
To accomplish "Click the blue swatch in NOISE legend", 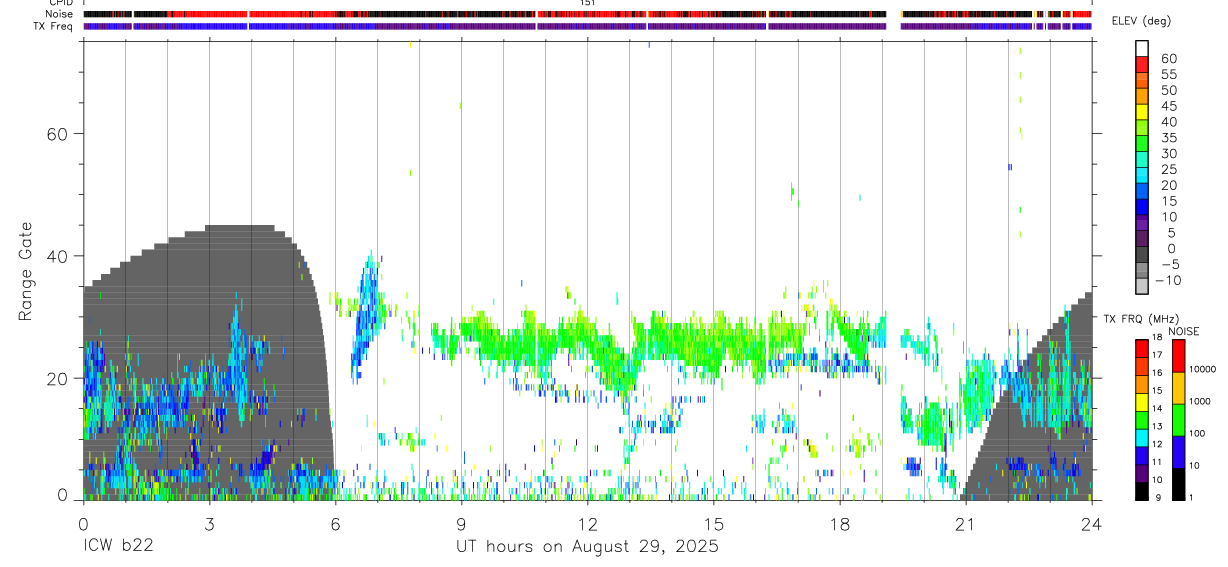I will (x=1178, y=452).
